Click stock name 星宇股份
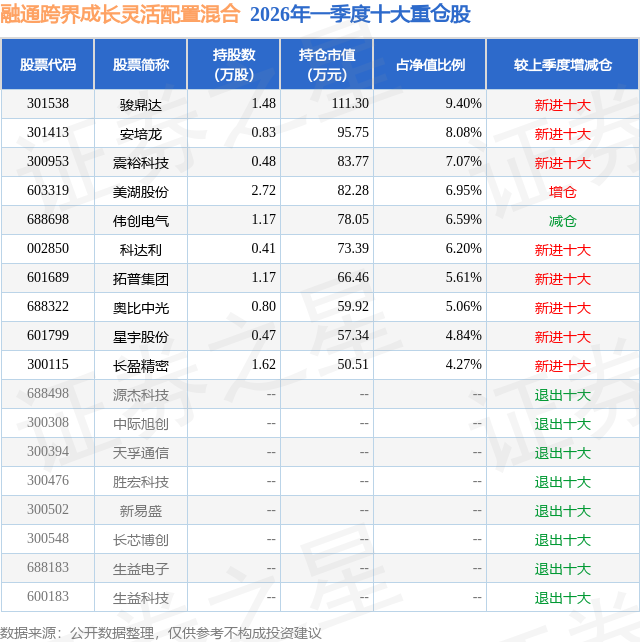The height and width of the screenshot is (642, 640). coord(141,337)
